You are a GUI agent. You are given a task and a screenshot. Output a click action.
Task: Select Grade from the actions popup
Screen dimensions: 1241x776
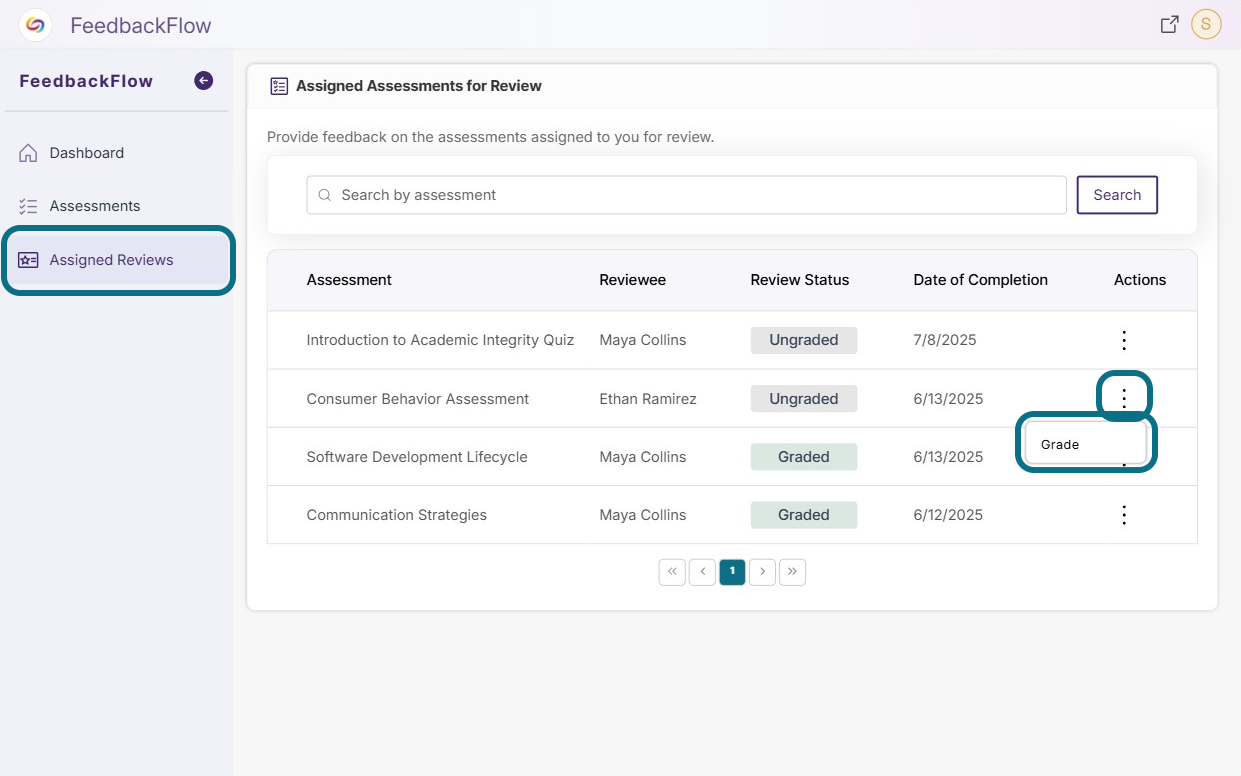pyautogui.click(x=1086, y=444)
